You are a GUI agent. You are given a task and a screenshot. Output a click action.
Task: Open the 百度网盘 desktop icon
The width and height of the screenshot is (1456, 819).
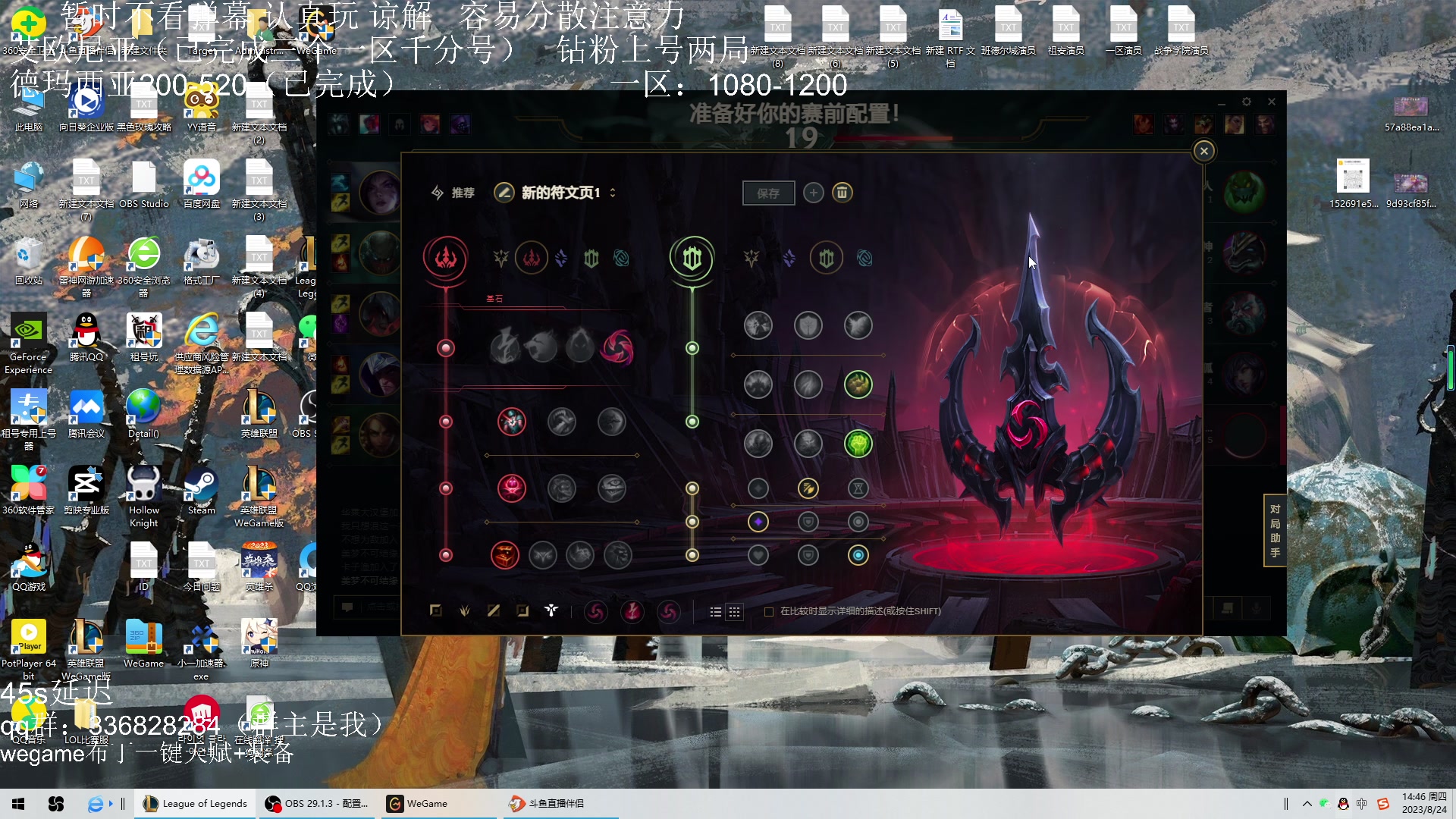pos(202,185)
